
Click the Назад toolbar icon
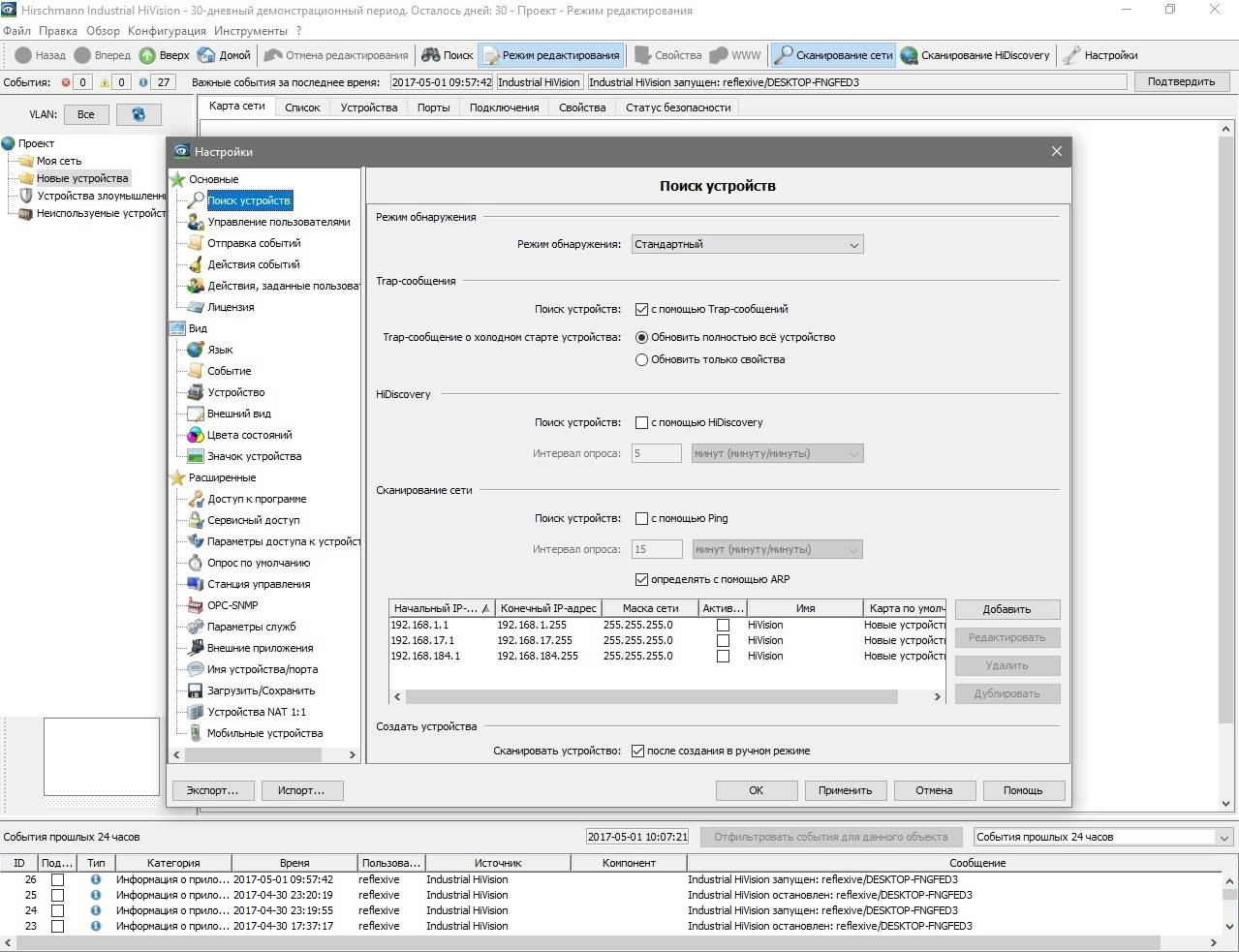pyautogui.click(x=23, y=55)
